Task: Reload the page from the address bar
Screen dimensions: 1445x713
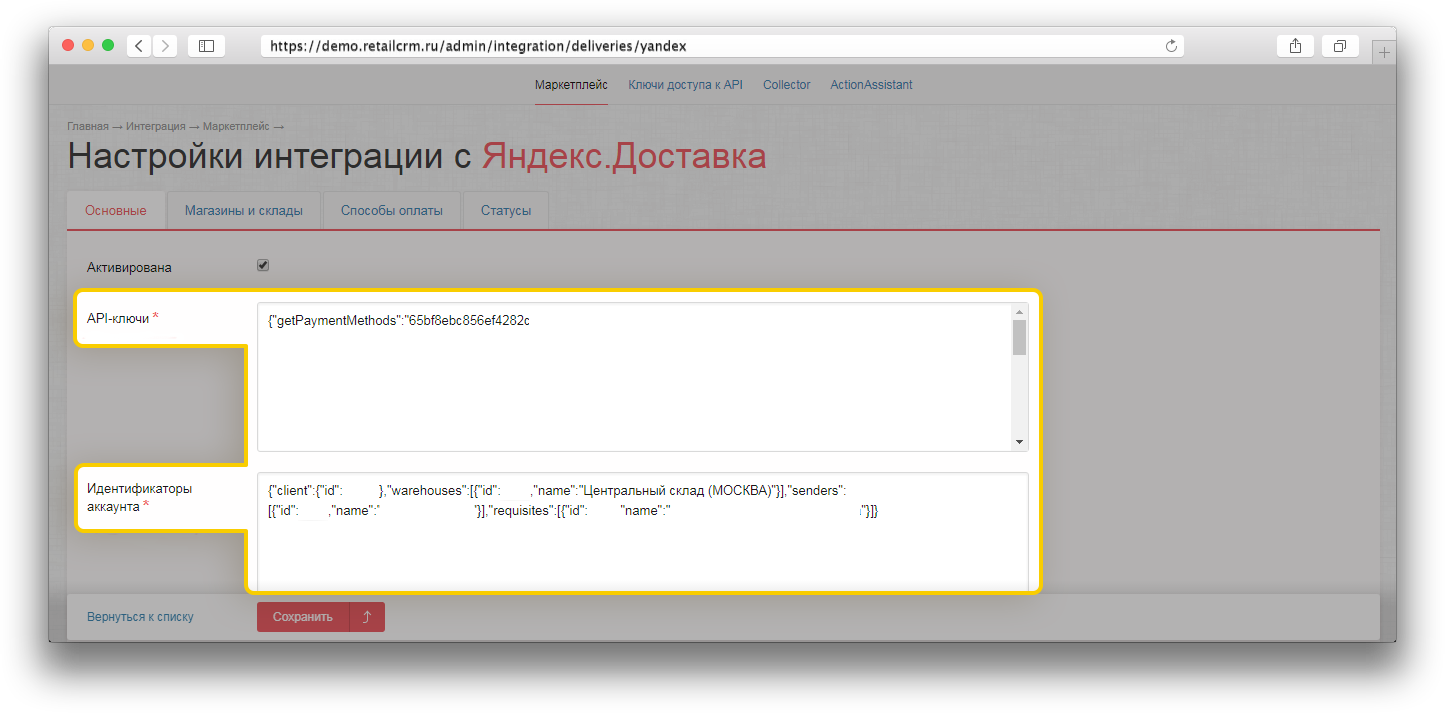Action: coord(1171,46)
